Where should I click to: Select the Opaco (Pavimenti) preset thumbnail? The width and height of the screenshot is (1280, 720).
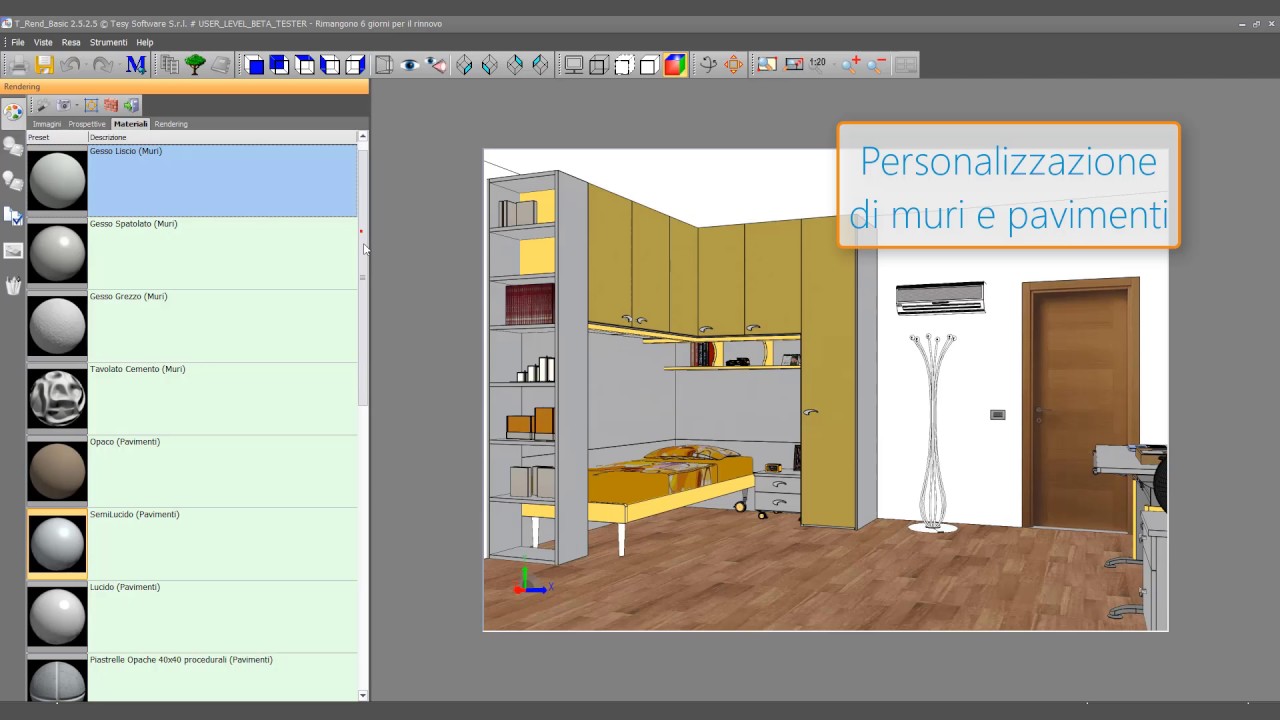[x=57, y=471]
